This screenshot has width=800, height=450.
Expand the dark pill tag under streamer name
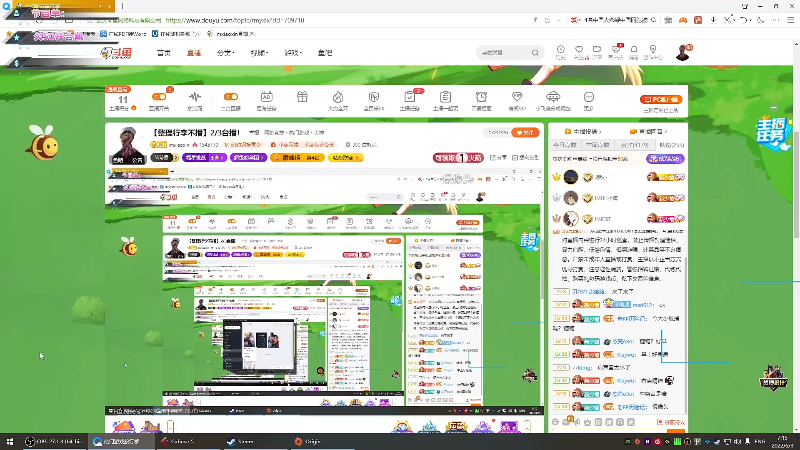pos(164,158)
